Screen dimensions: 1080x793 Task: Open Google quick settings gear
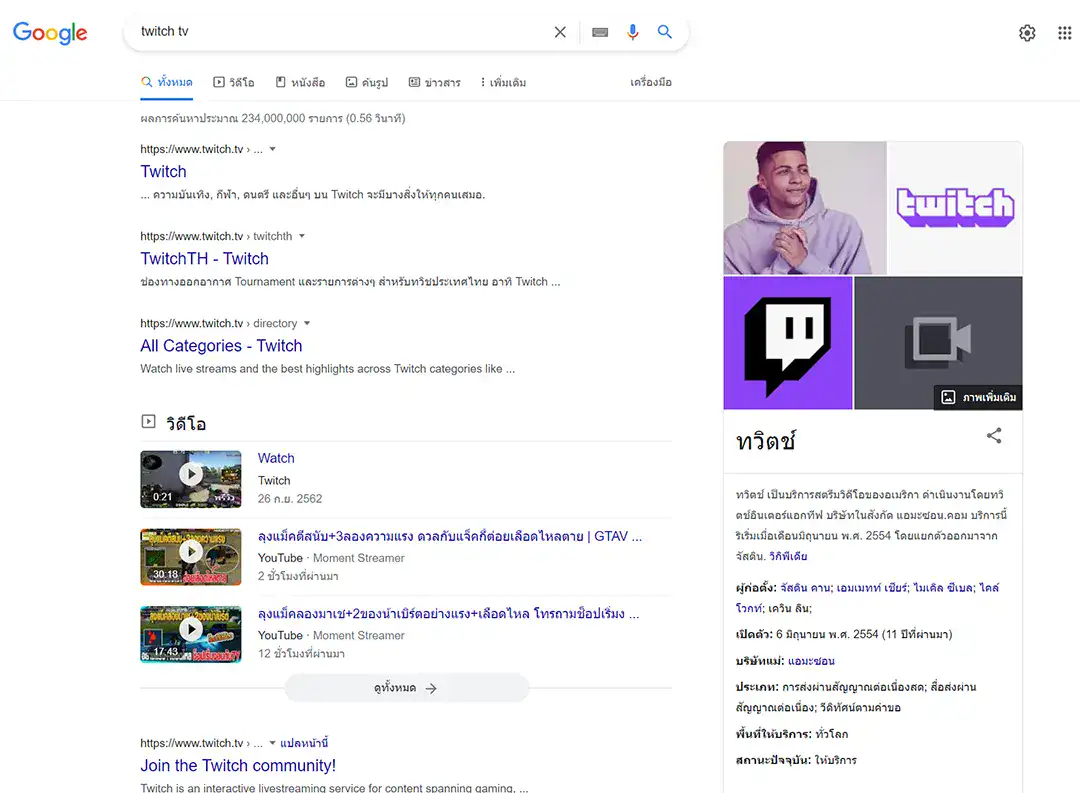1027,32
